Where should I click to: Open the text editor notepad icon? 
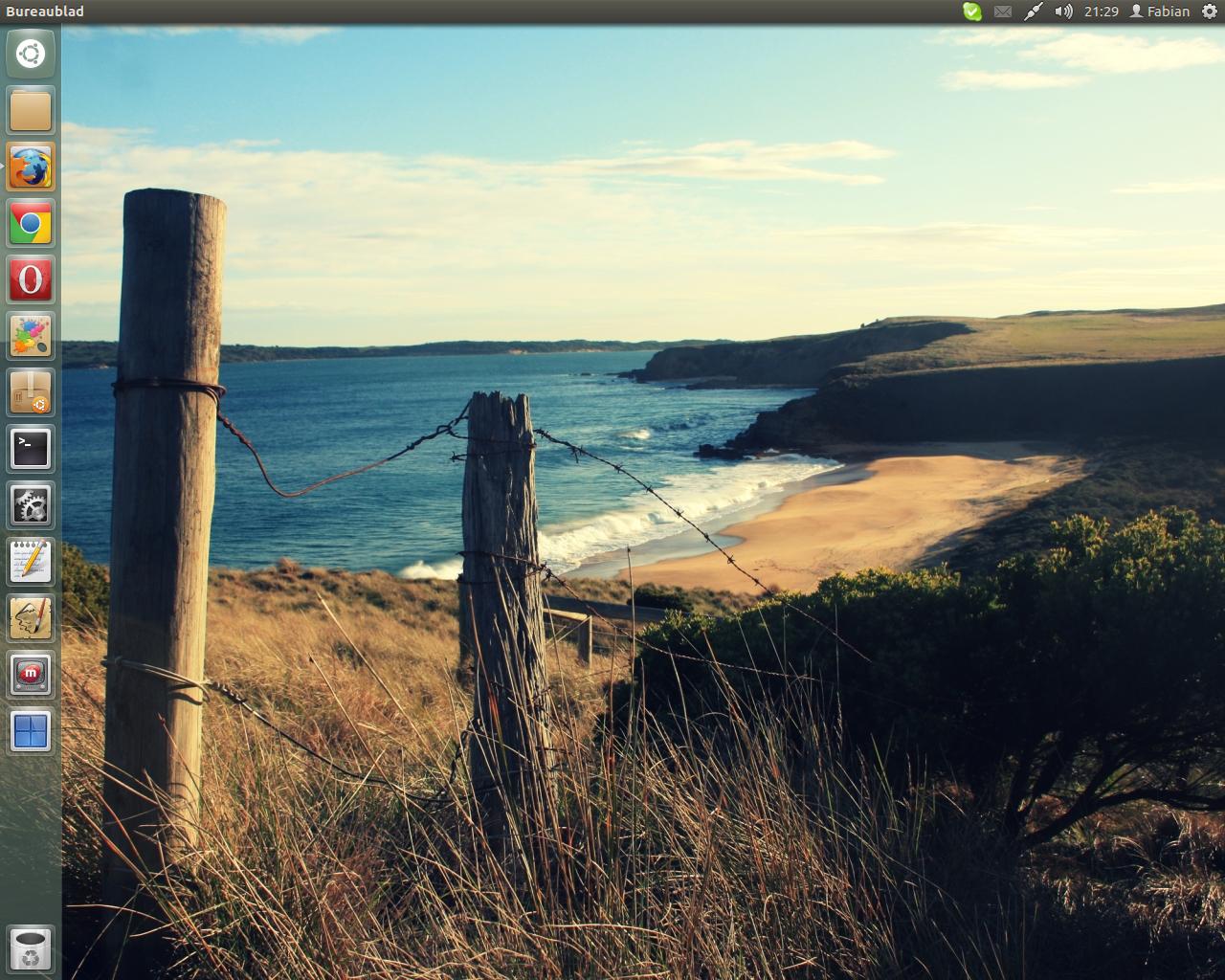(31, 563)
